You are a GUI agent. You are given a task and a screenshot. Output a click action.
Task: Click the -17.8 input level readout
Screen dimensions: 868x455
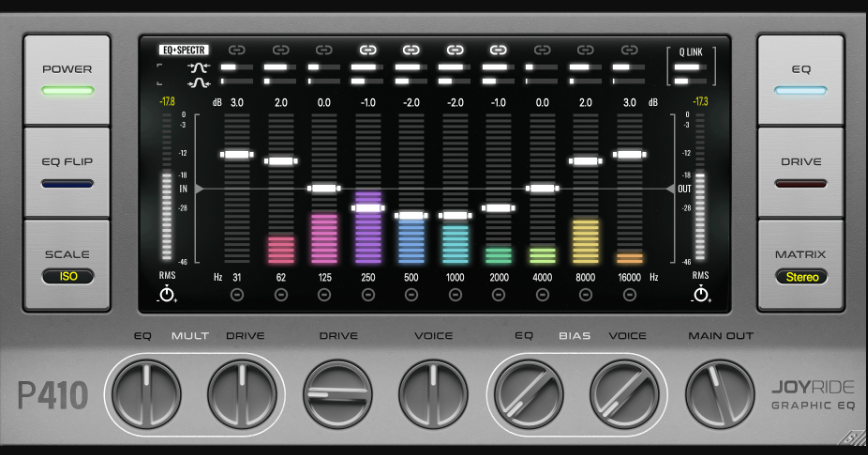coord(167,101)
